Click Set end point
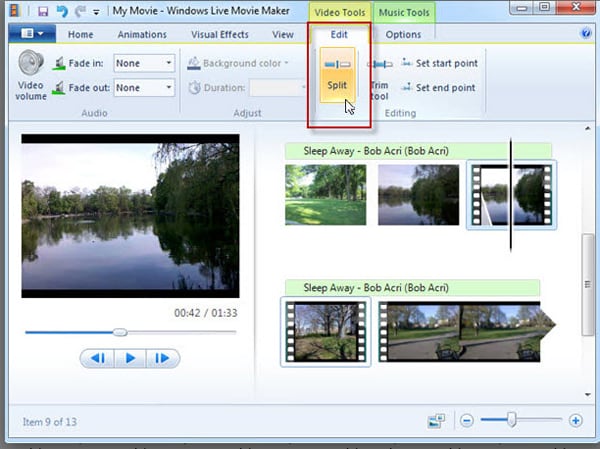Viewport: 600px width, 449px height. (438, 88)
